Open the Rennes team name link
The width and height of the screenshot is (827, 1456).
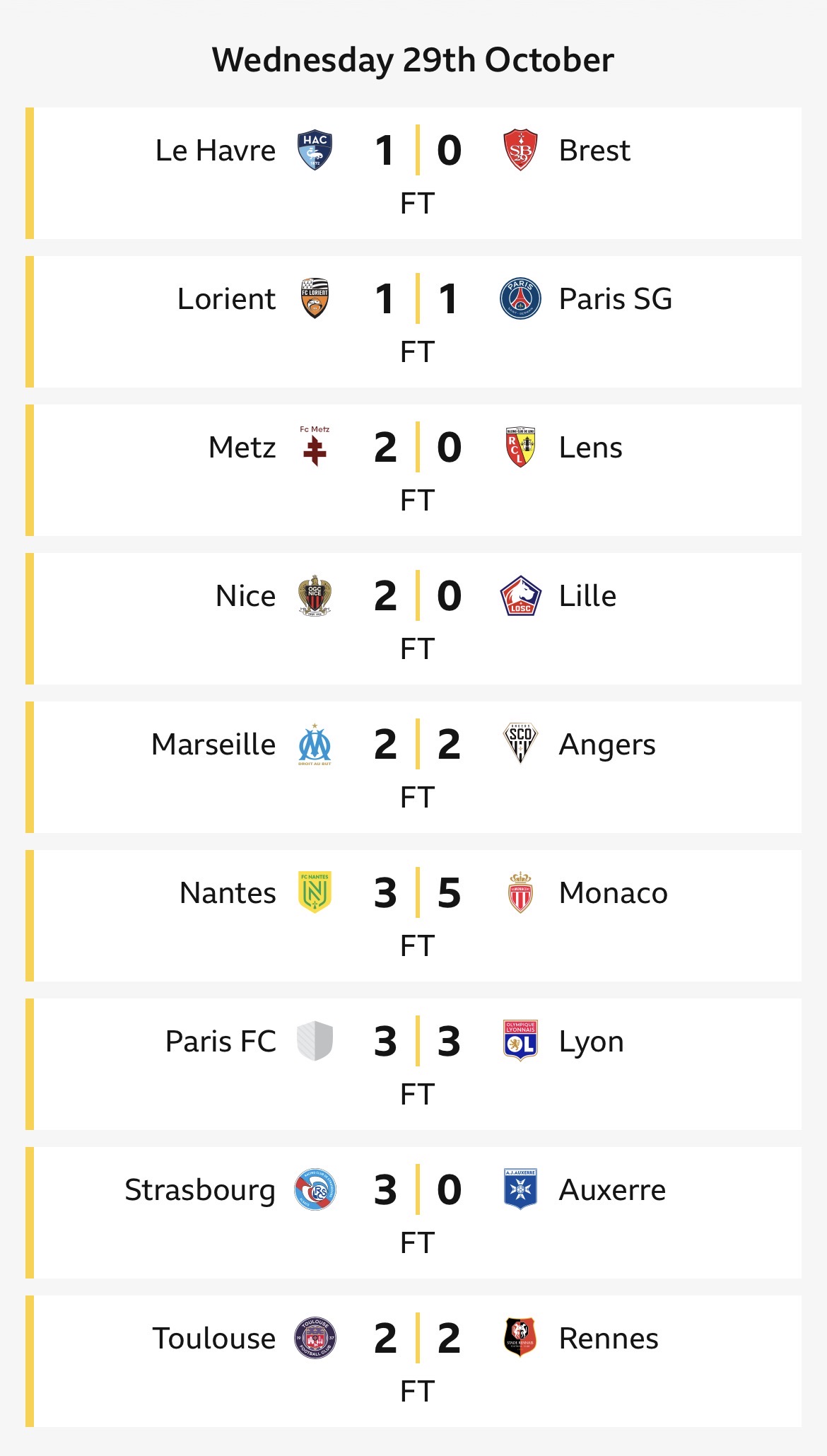click(x=609, y=1338)
